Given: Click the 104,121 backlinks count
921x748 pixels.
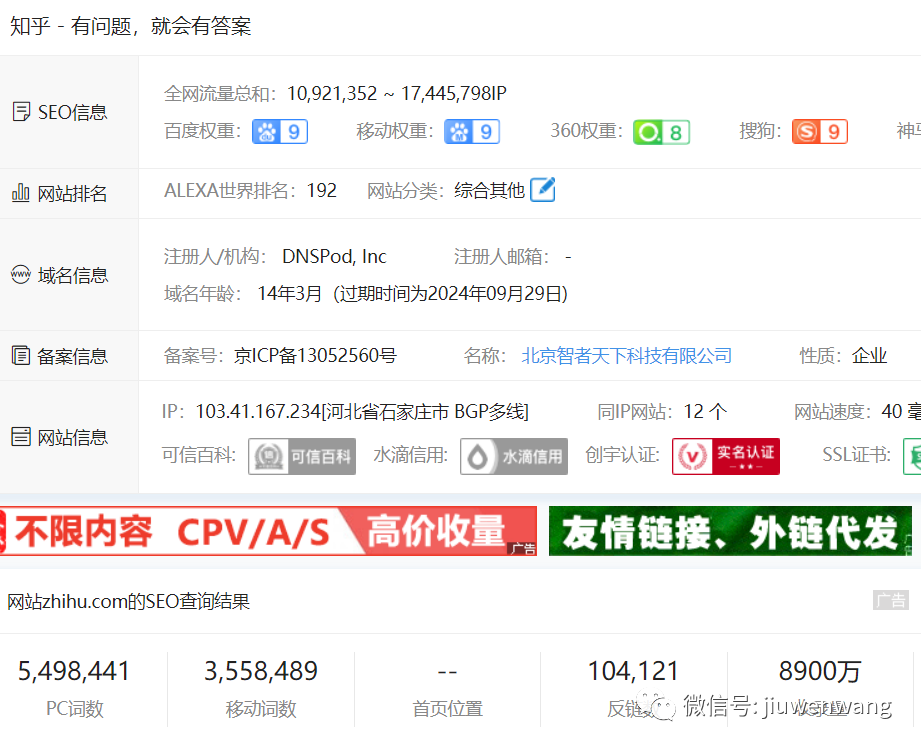Looking at the screenshot, I should point(633,671).
